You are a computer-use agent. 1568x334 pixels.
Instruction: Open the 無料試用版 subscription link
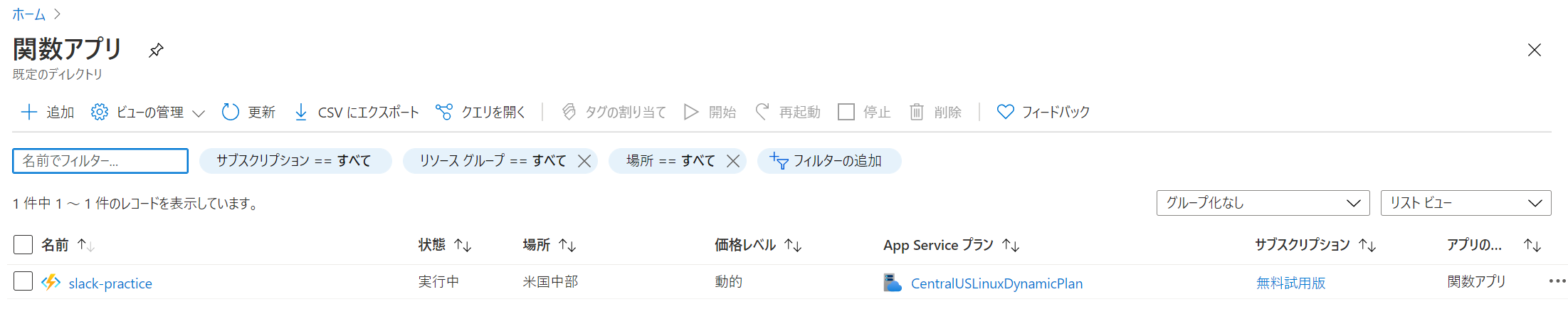point(1291,283)
